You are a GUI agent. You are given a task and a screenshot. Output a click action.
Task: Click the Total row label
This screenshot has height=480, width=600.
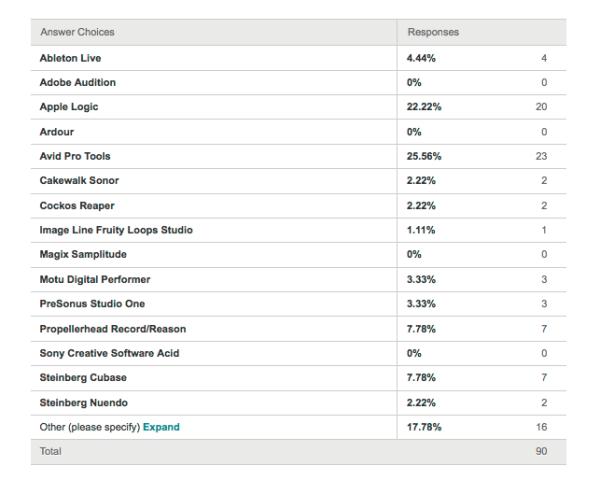coord(51,451)
